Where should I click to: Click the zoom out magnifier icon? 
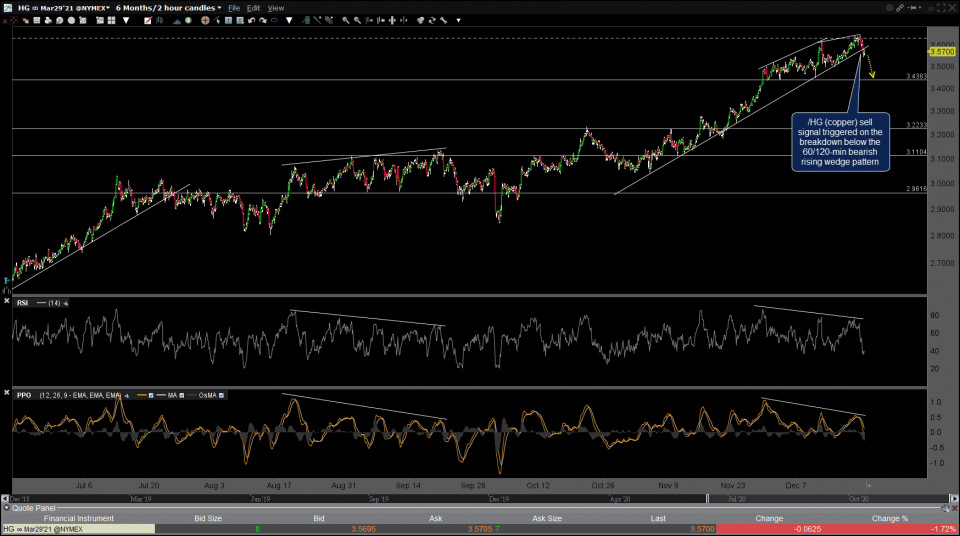coord(357,20)
